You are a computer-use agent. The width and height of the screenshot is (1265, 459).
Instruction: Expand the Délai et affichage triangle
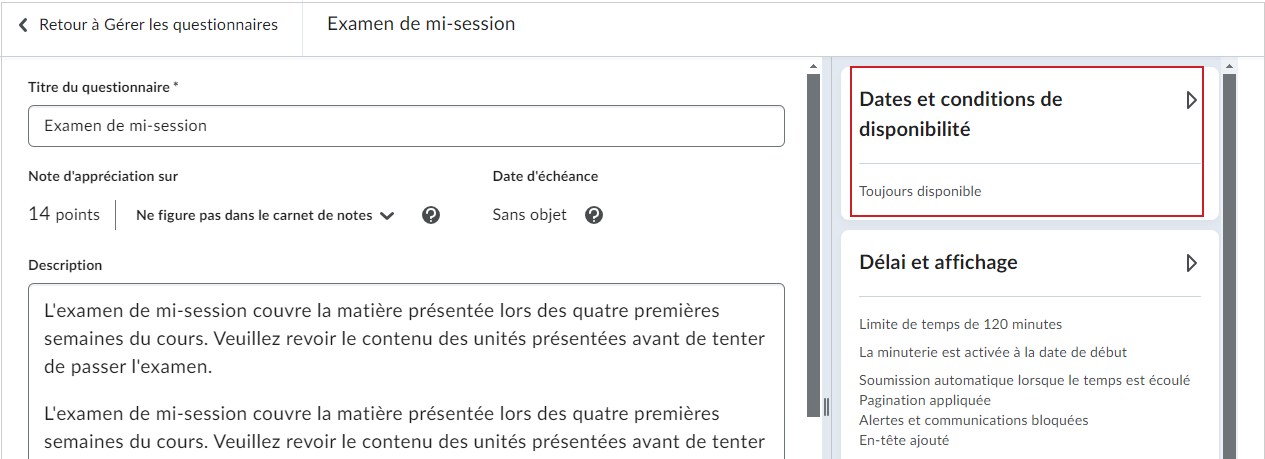coord(1191,263)
